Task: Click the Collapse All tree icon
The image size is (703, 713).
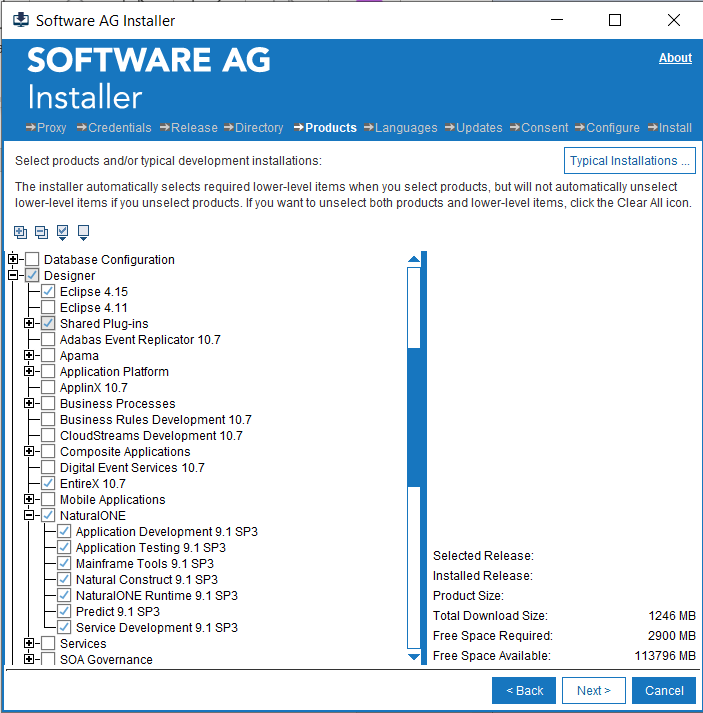Action: [x=41, y=232]
